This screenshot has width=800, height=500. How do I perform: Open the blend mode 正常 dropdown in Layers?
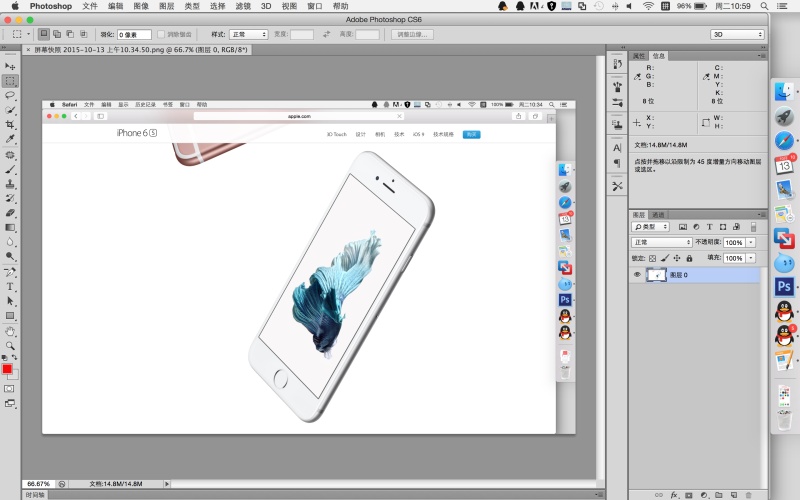tap(662, 242)
